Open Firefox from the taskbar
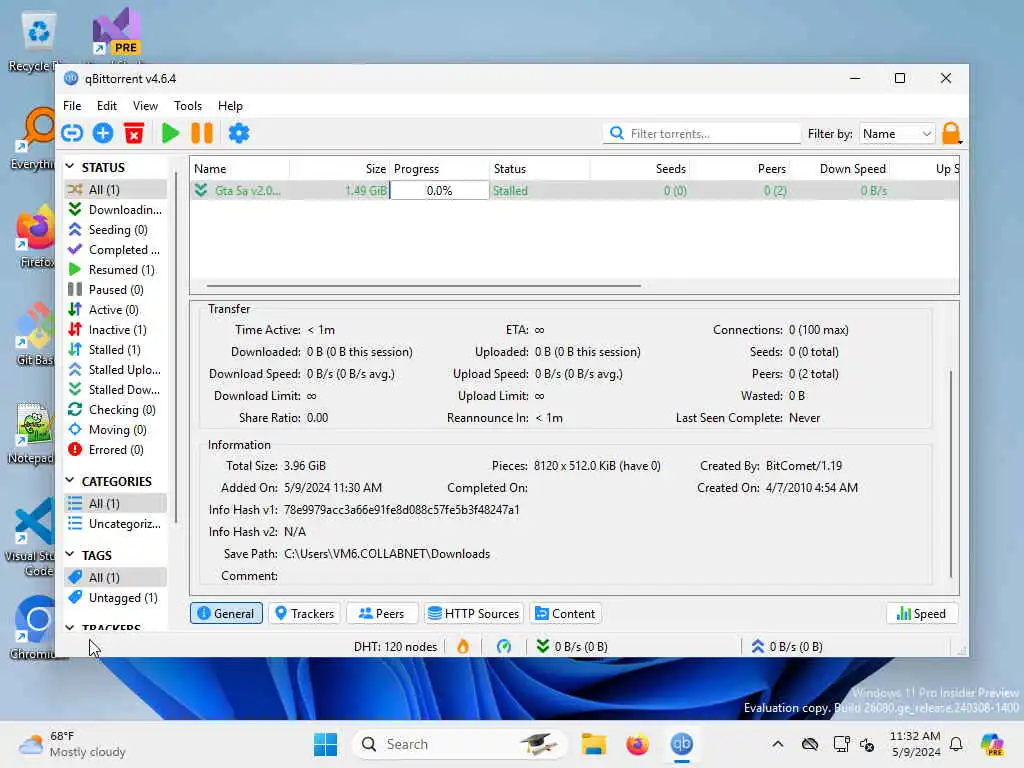1024x768 pixels. (x=637, y=744)
